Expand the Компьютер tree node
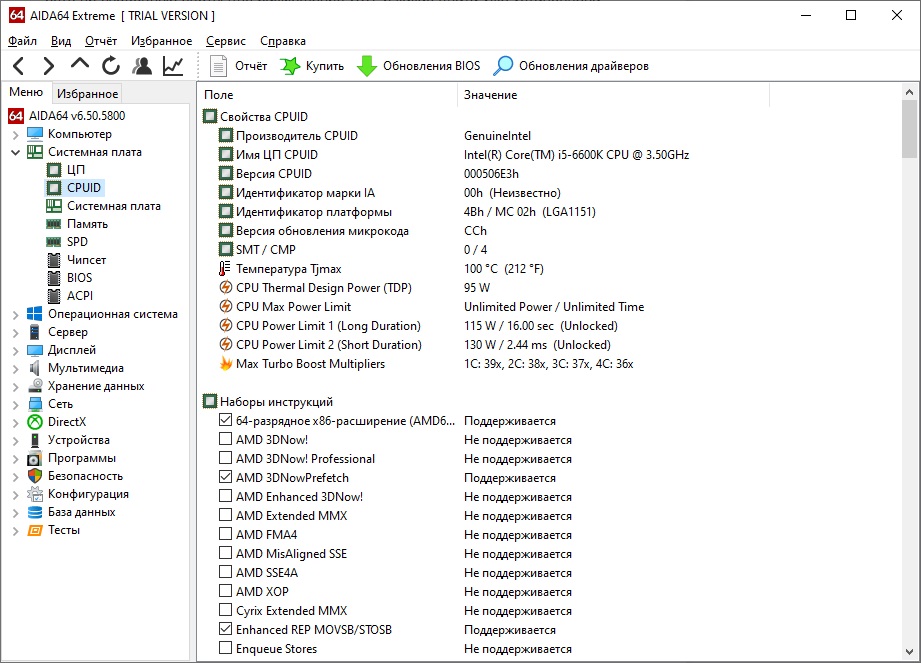921x663 pixels. tap(15, 134)
